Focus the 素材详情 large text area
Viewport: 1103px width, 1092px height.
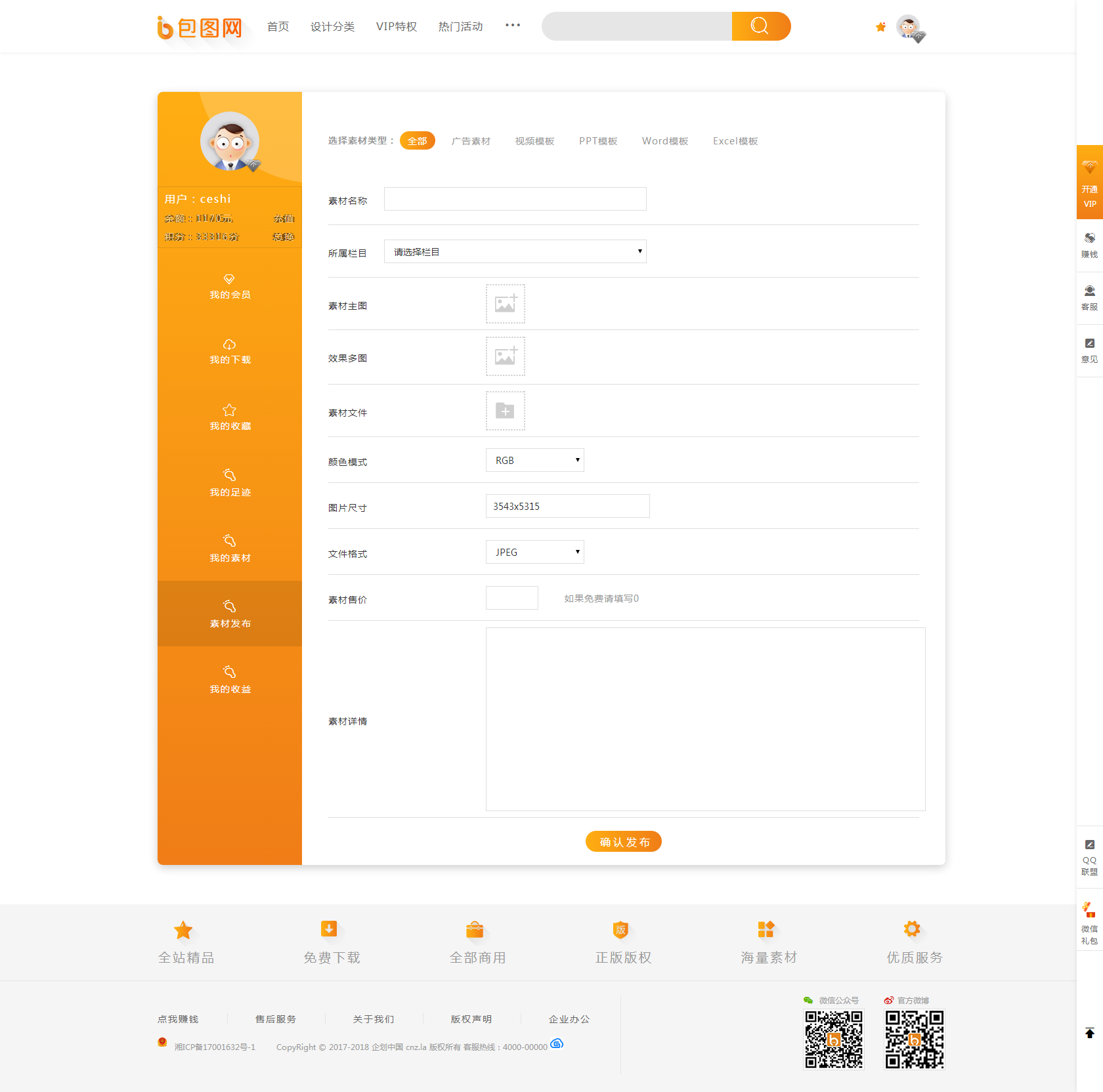(x=706, y=719)
